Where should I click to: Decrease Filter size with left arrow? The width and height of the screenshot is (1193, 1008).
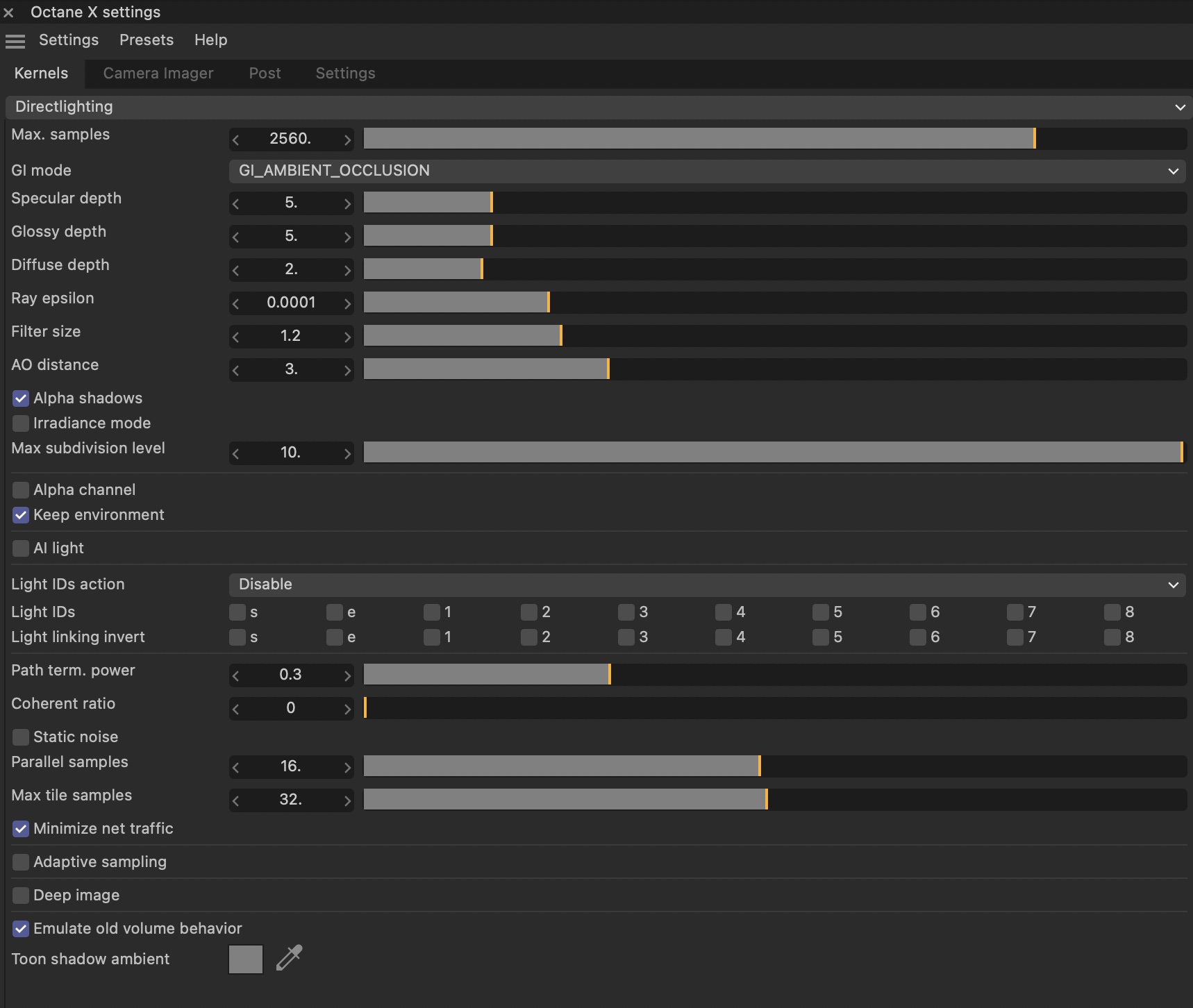point(236,337)
